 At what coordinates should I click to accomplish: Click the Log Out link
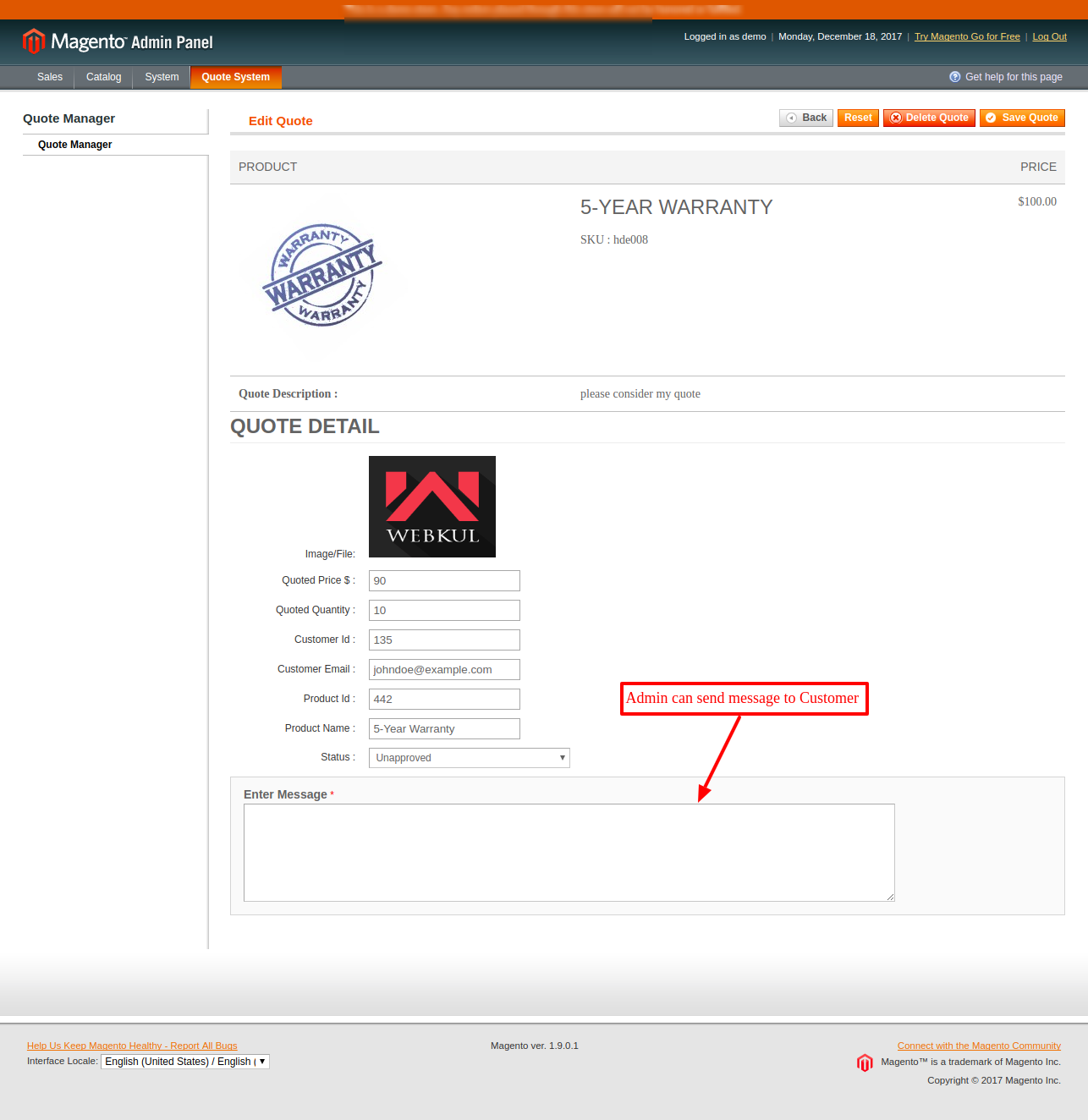(1049, 36)
